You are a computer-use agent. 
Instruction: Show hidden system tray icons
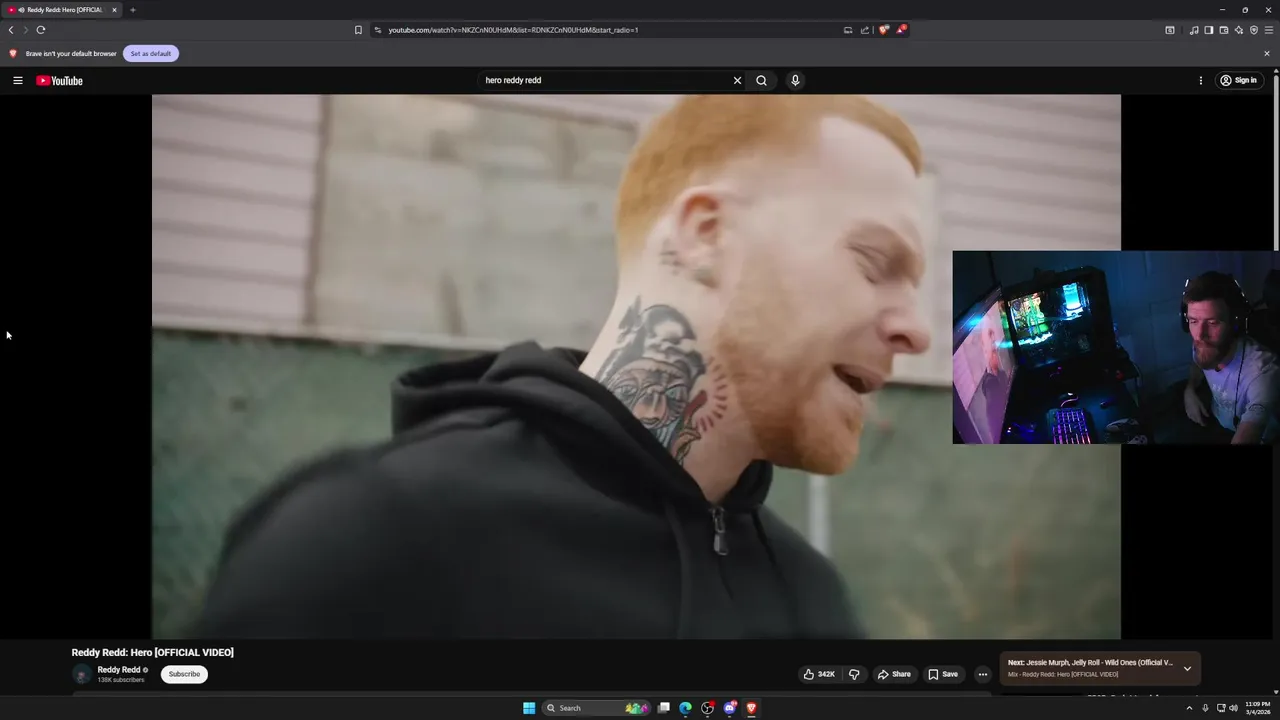pyautogui.click(x=1189, y=708)
